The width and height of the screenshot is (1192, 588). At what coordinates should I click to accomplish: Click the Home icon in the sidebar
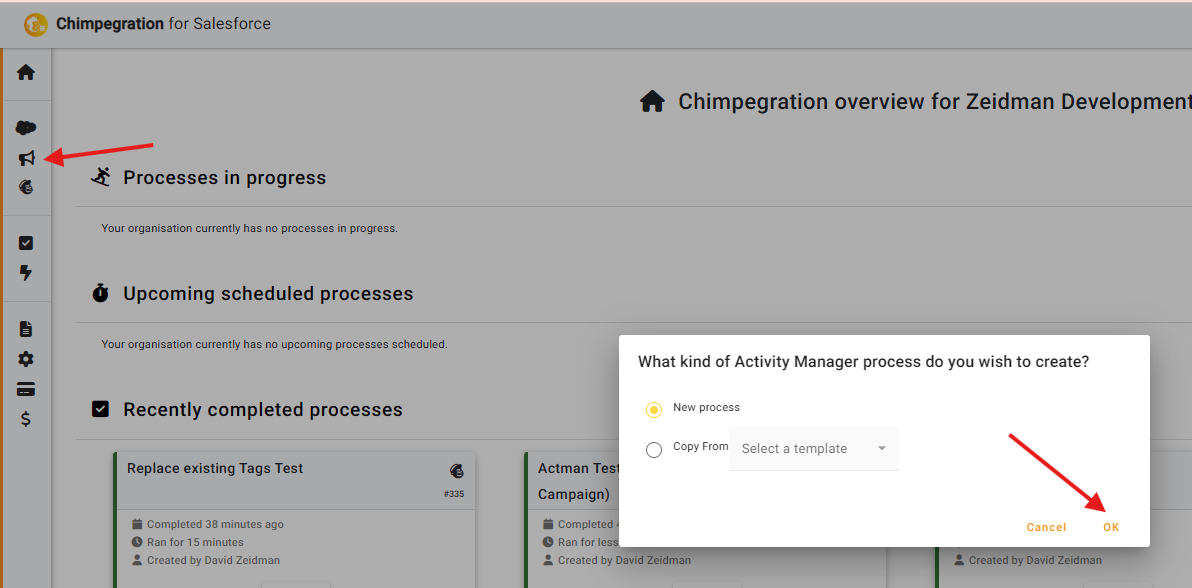pos(26,72)
